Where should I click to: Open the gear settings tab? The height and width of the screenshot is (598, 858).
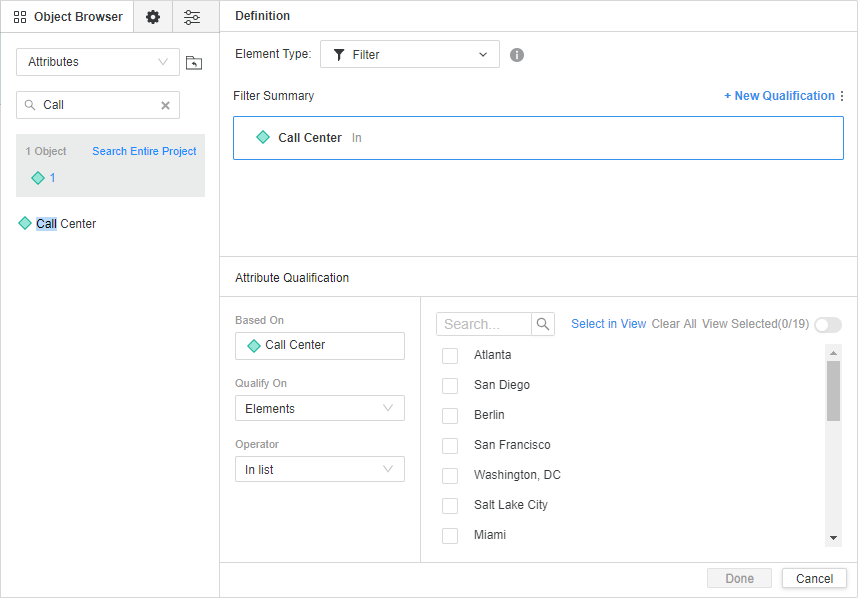pyautogui.click(x=153, y=17)
